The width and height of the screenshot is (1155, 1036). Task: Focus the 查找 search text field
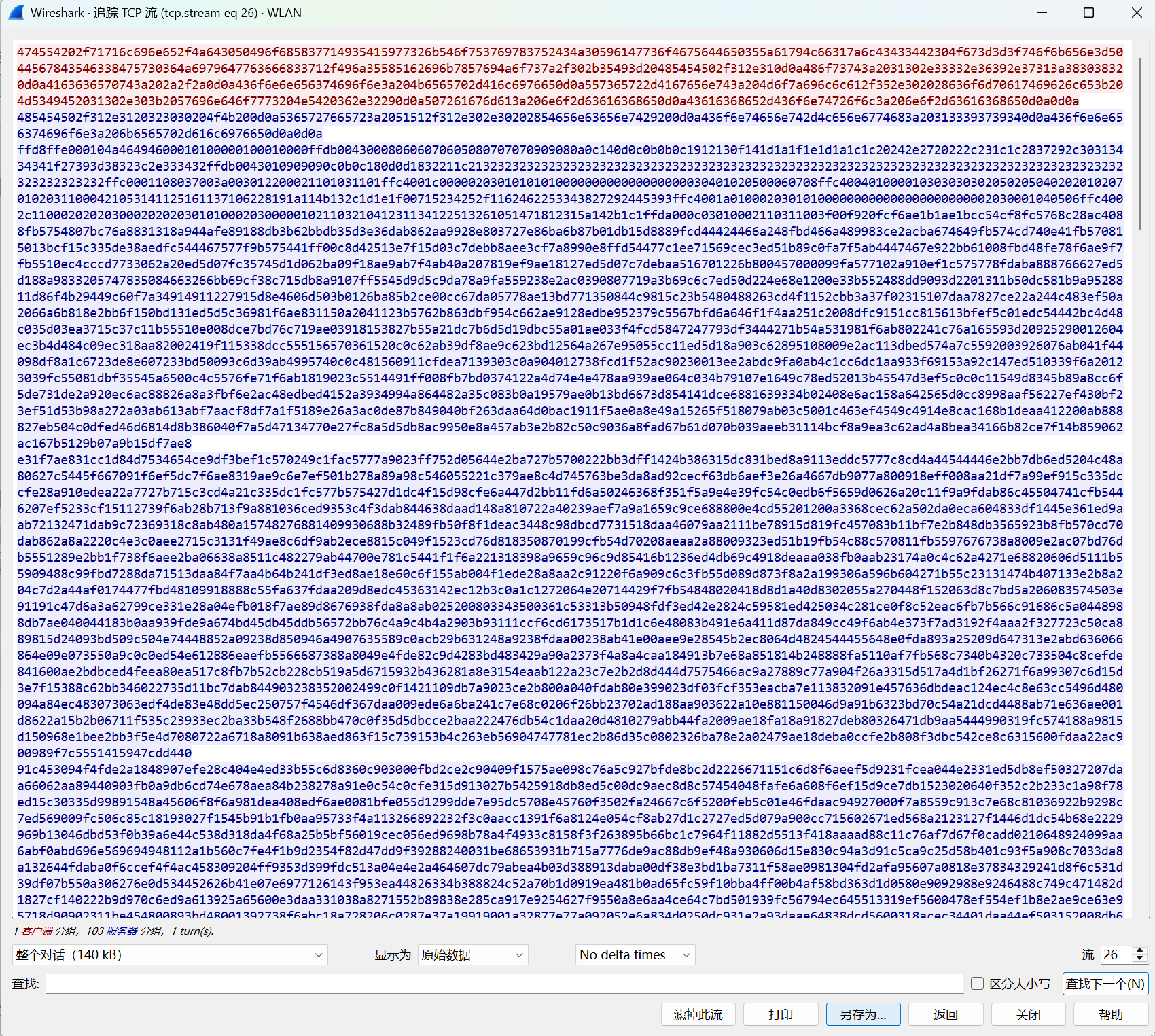click(504, 984)
